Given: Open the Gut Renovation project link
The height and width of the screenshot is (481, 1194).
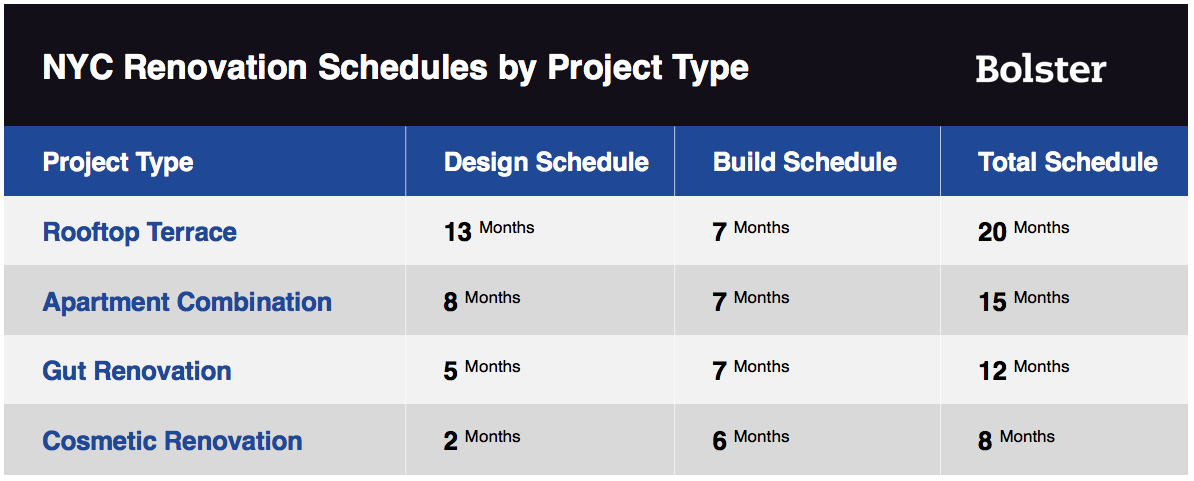Looking at the screenshot, I should pos(137,371).
